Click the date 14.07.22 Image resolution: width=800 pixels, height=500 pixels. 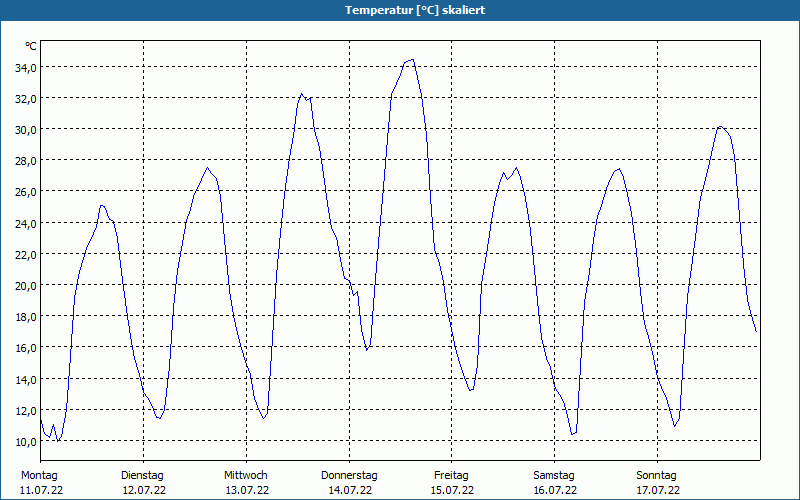click(x=350, y=490)
